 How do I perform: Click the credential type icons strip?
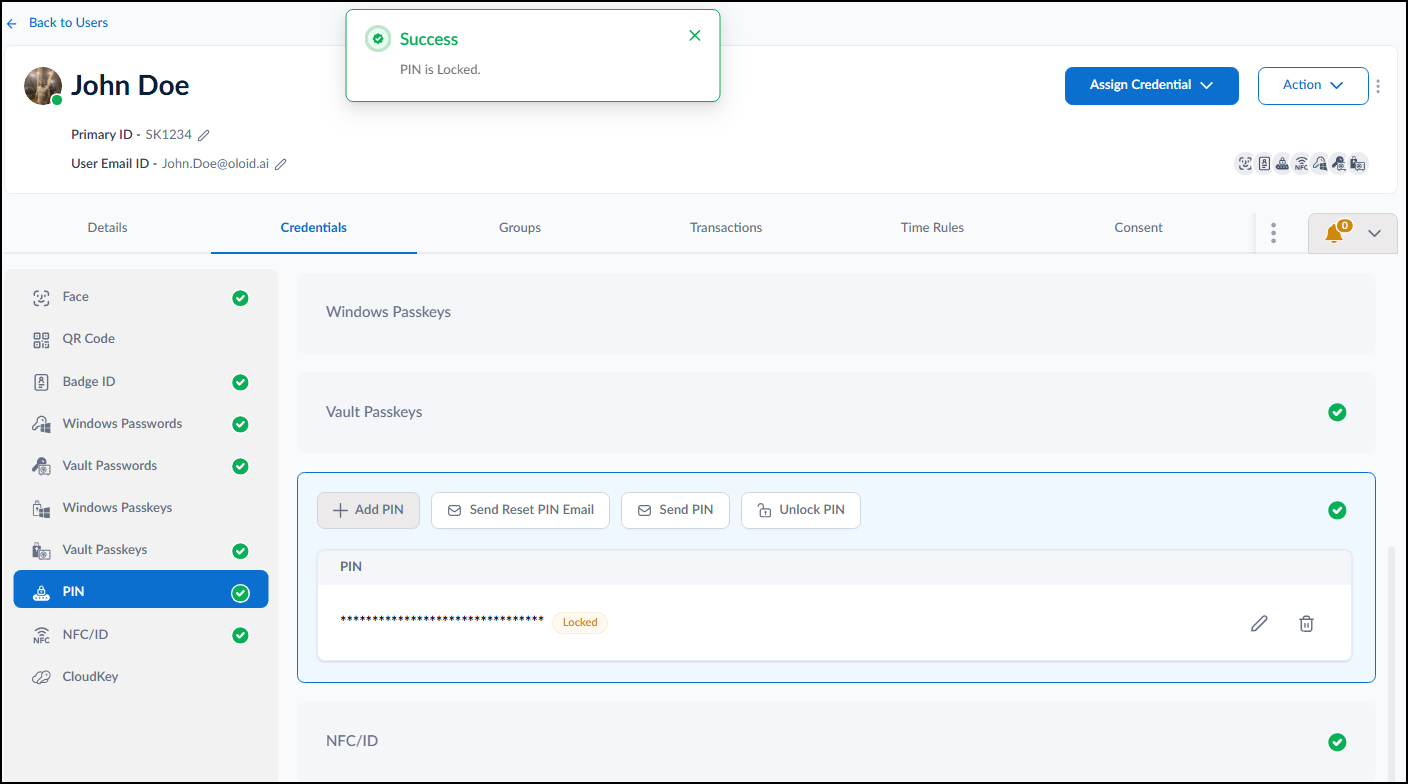[1301, 164]
